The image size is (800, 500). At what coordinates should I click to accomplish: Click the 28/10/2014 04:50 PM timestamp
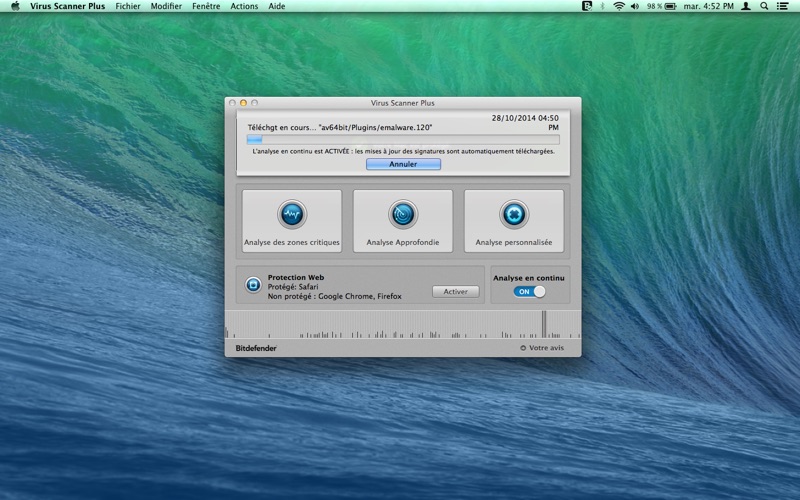(525, 122)
